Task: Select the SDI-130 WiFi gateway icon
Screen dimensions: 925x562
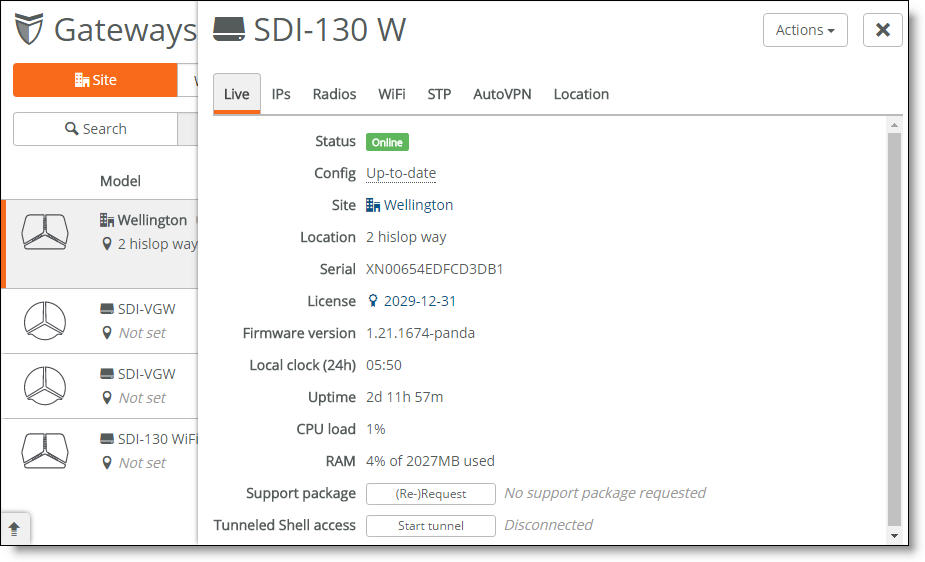Action: point(45,451)
